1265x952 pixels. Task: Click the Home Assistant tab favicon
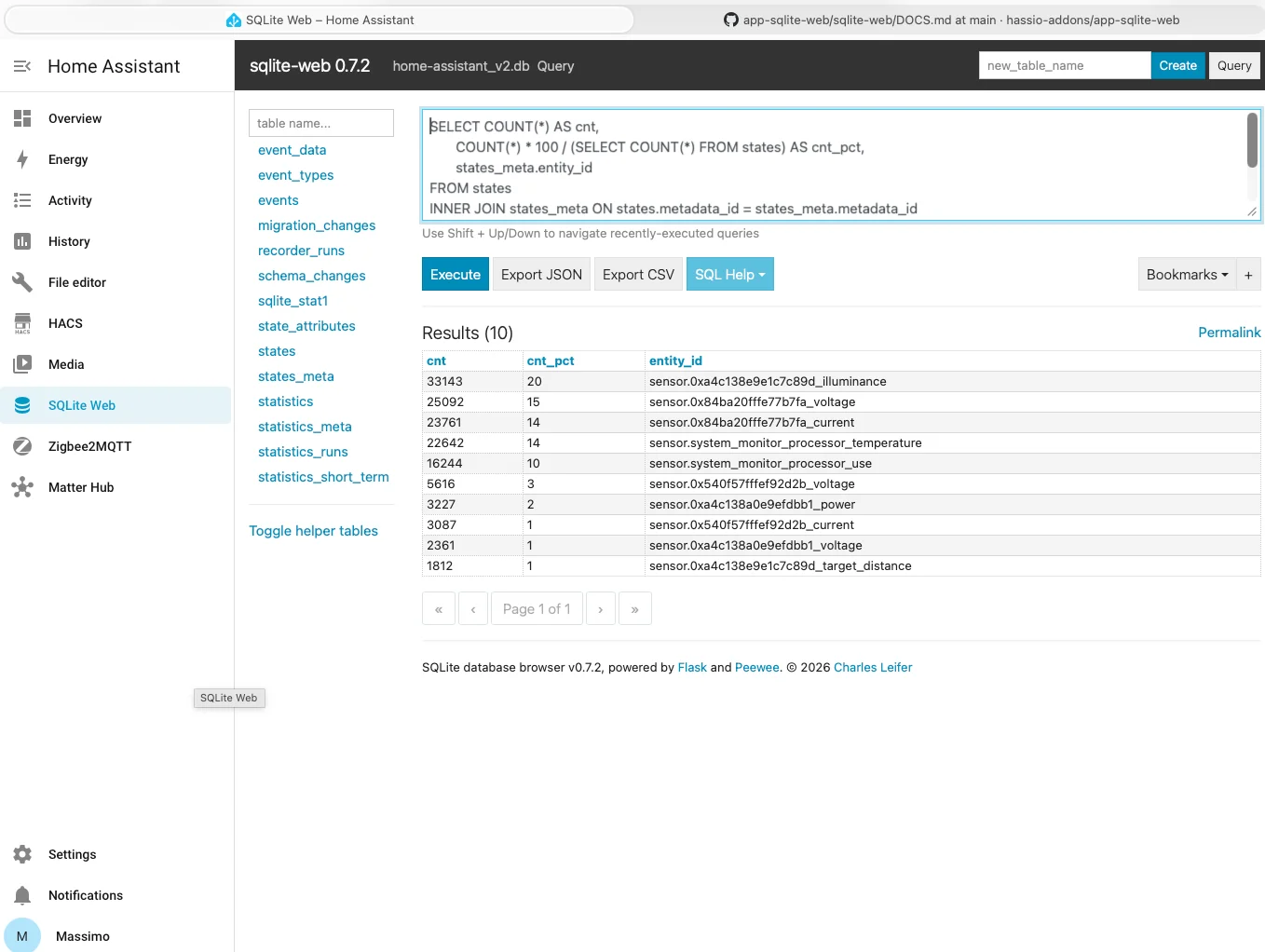pos(234,20)
